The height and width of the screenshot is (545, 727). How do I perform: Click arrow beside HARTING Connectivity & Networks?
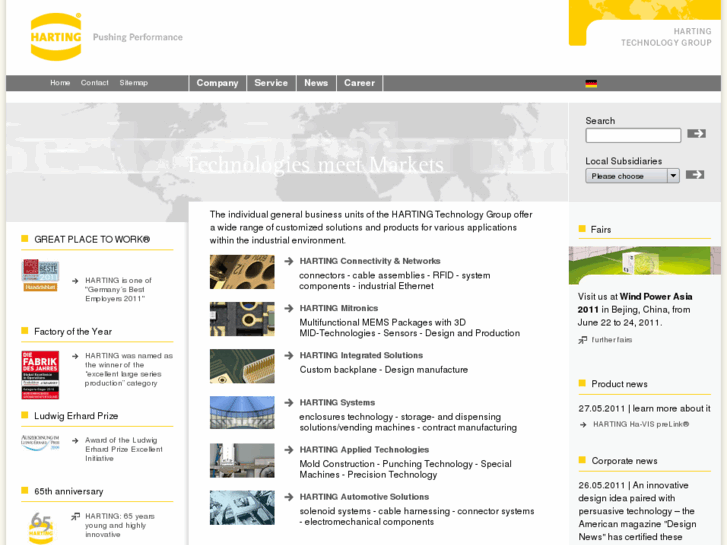[x=289, y=261]
